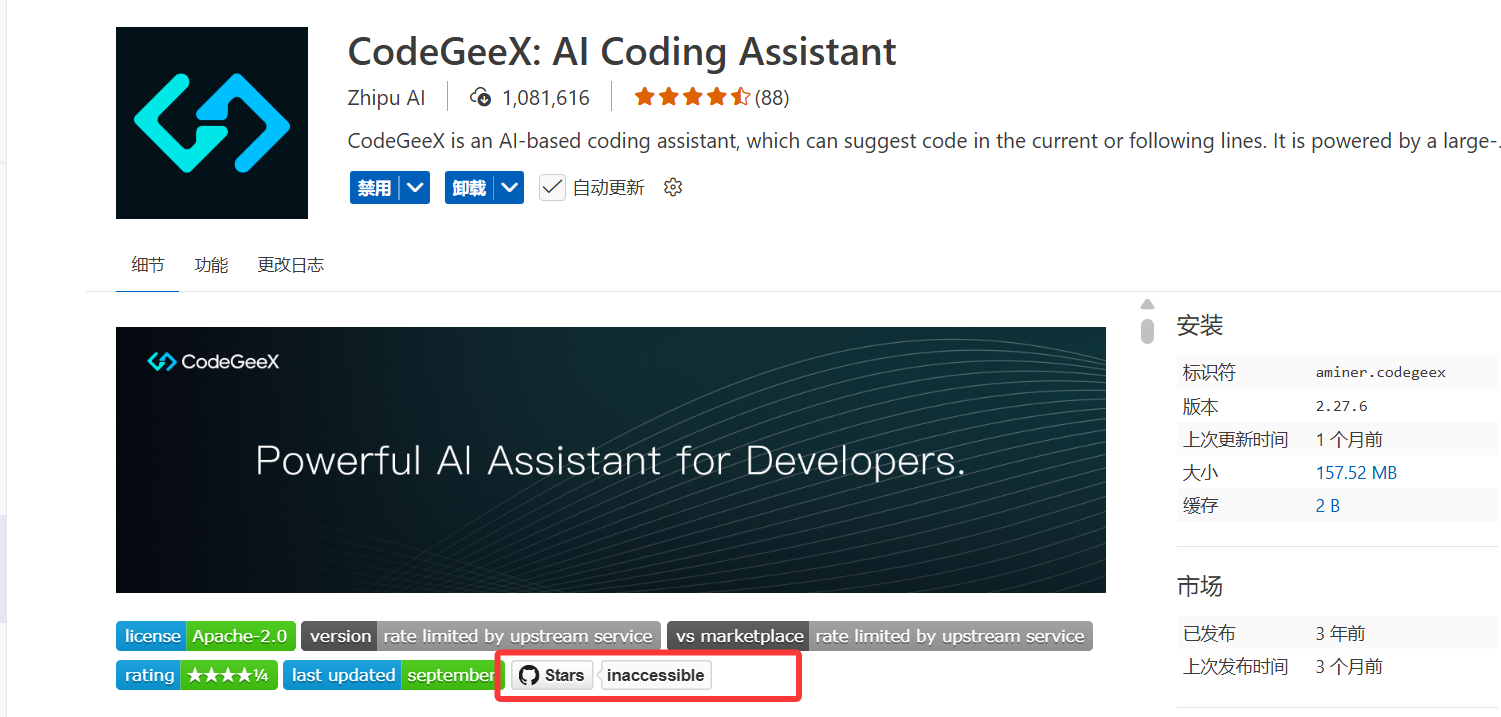The height and width of the screenshot is (717, 1501).
Task: Click the CodeGeeX: AI Coding Assistant title
Action: coord(622,52)
